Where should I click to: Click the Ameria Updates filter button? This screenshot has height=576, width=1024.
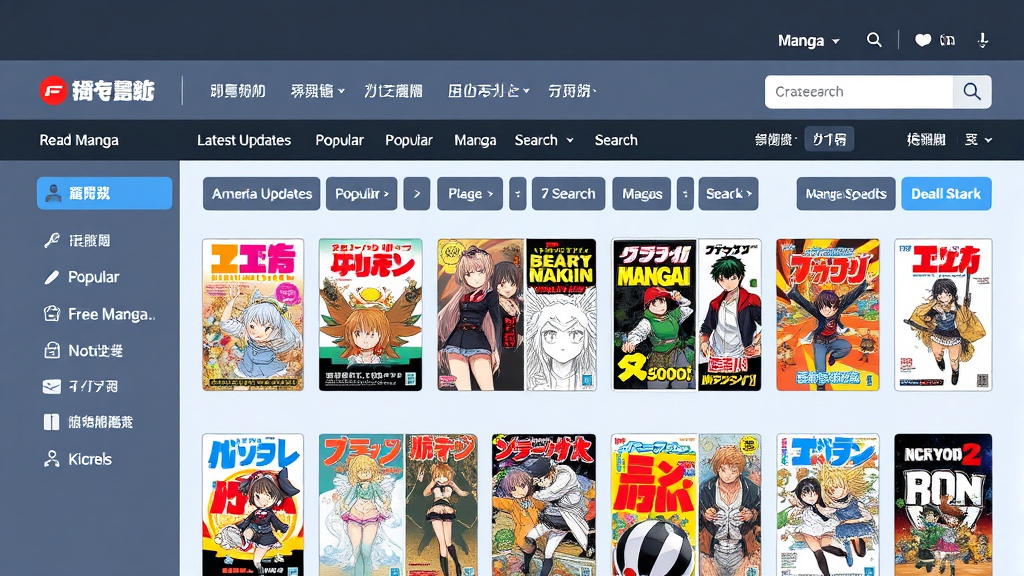[261, 193]
